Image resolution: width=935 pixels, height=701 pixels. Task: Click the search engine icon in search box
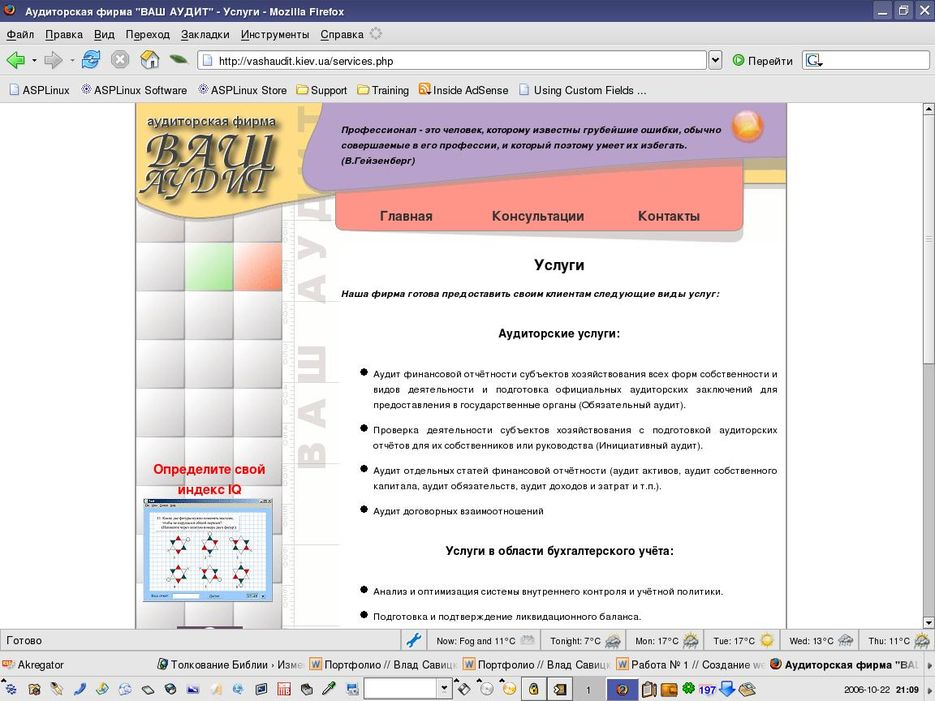[813, 60]
